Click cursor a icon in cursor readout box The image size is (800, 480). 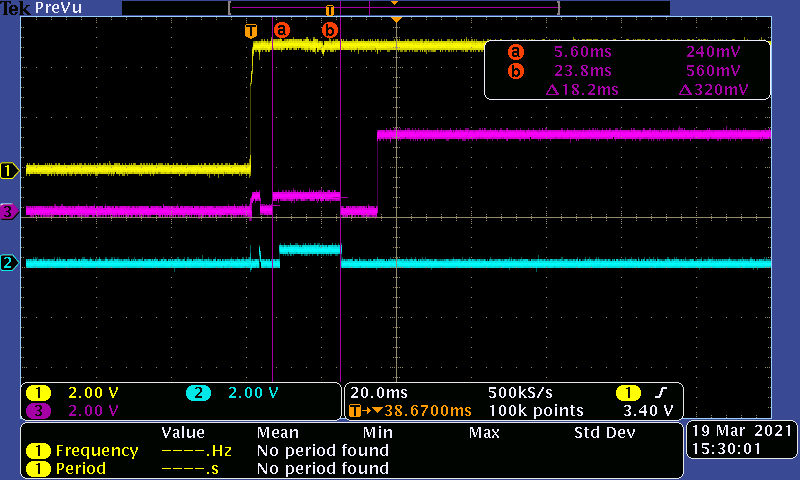tap(516, 52)
